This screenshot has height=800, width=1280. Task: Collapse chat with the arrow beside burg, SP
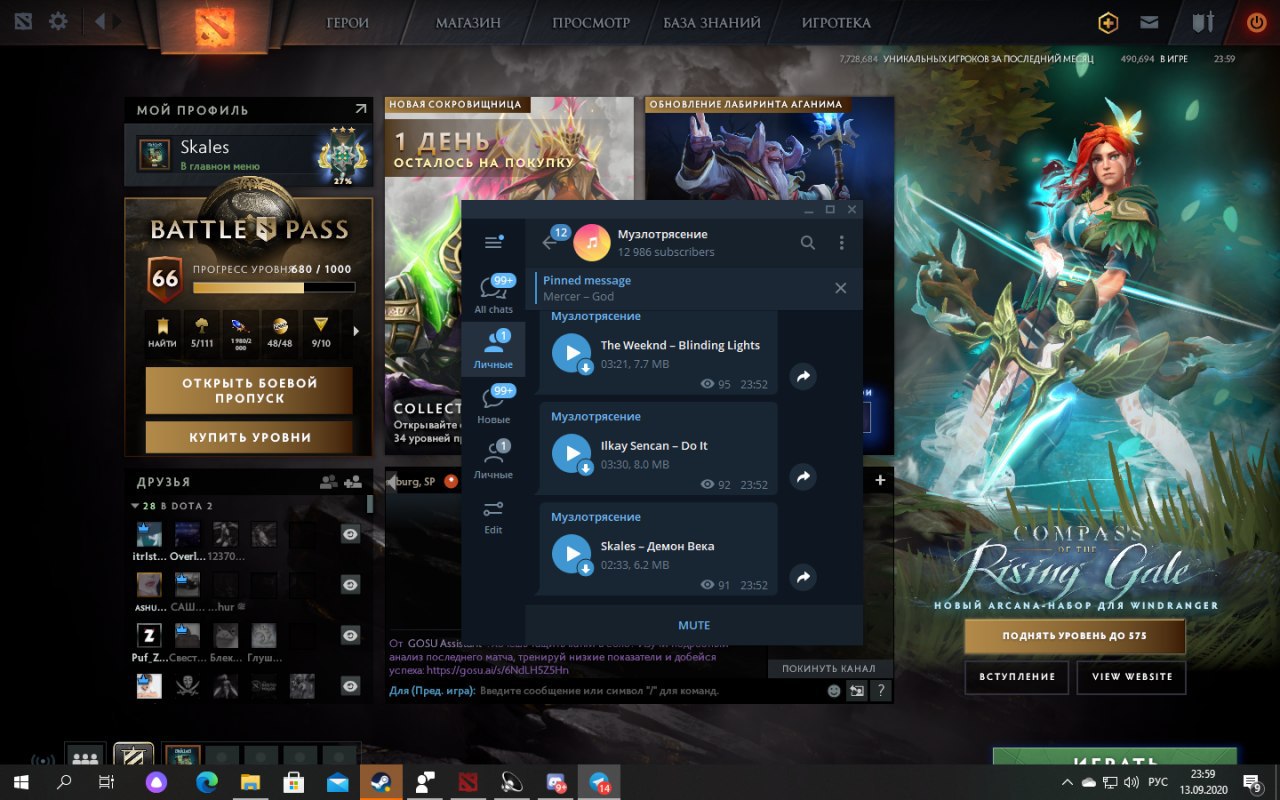click(x=391, y=481)
